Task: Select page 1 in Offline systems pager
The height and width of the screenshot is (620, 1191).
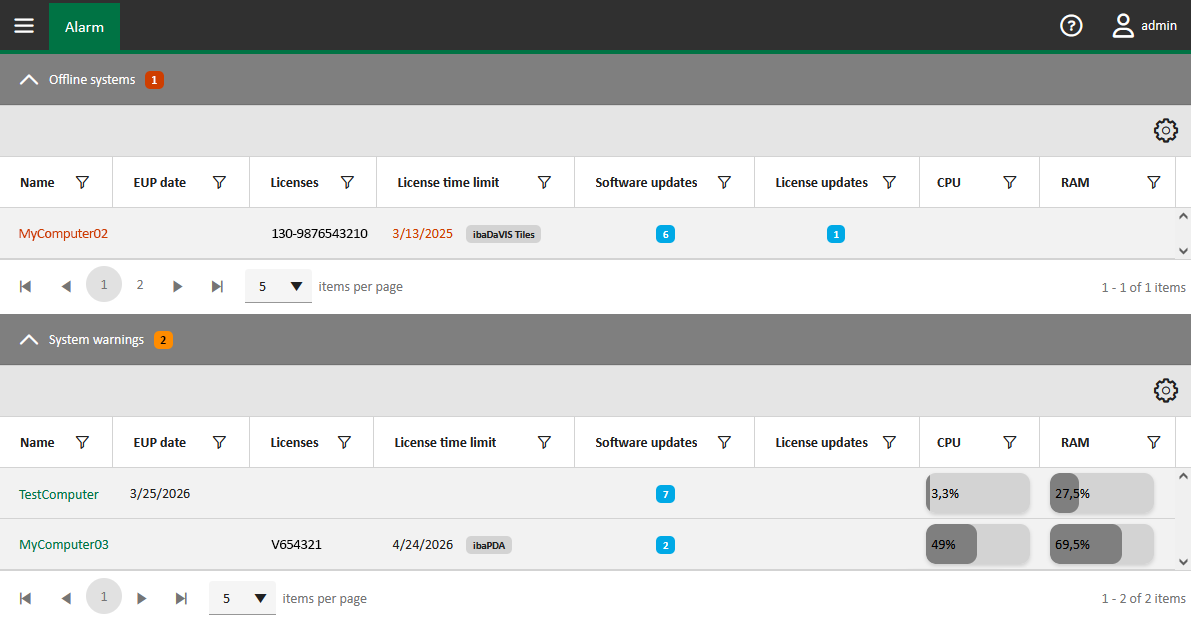Action: click(104, 284)
